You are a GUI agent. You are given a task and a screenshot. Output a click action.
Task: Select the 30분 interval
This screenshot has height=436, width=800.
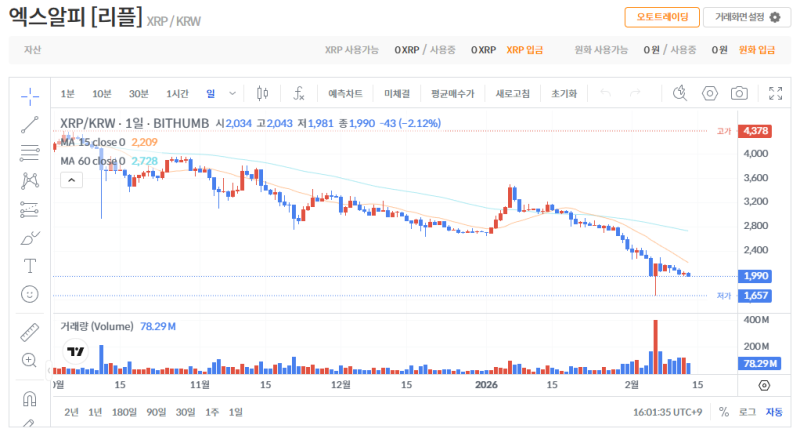pyautogui.click(x=138, y=93)
